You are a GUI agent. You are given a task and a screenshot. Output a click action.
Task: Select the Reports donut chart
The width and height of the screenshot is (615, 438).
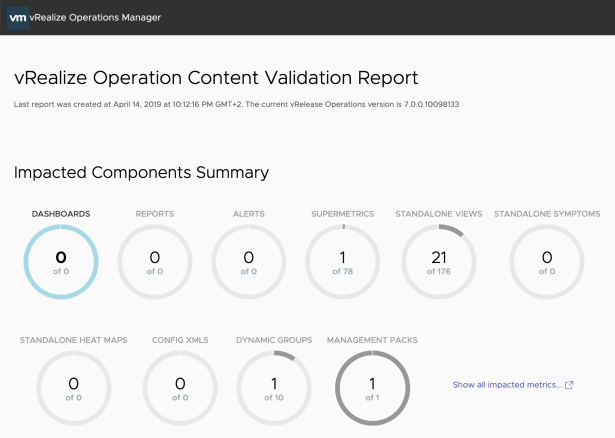click(155, 262)
